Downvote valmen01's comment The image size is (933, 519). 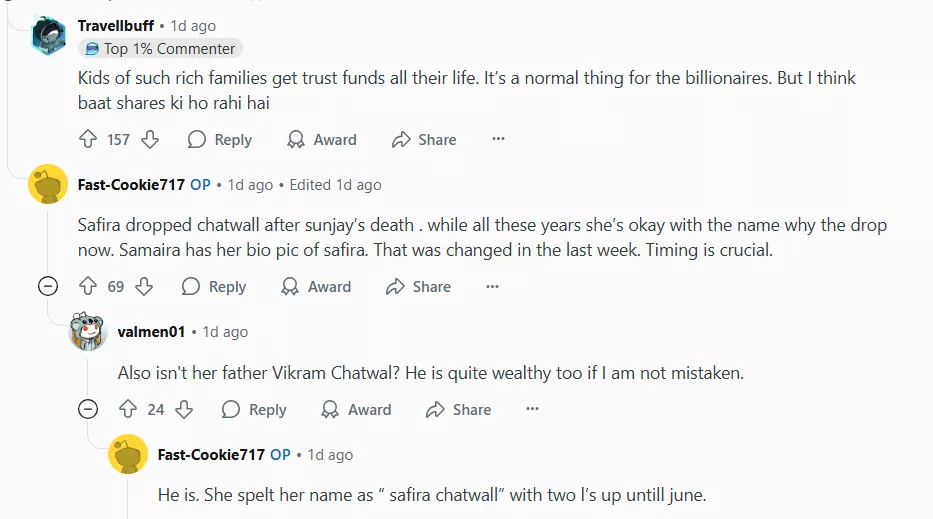184,410
